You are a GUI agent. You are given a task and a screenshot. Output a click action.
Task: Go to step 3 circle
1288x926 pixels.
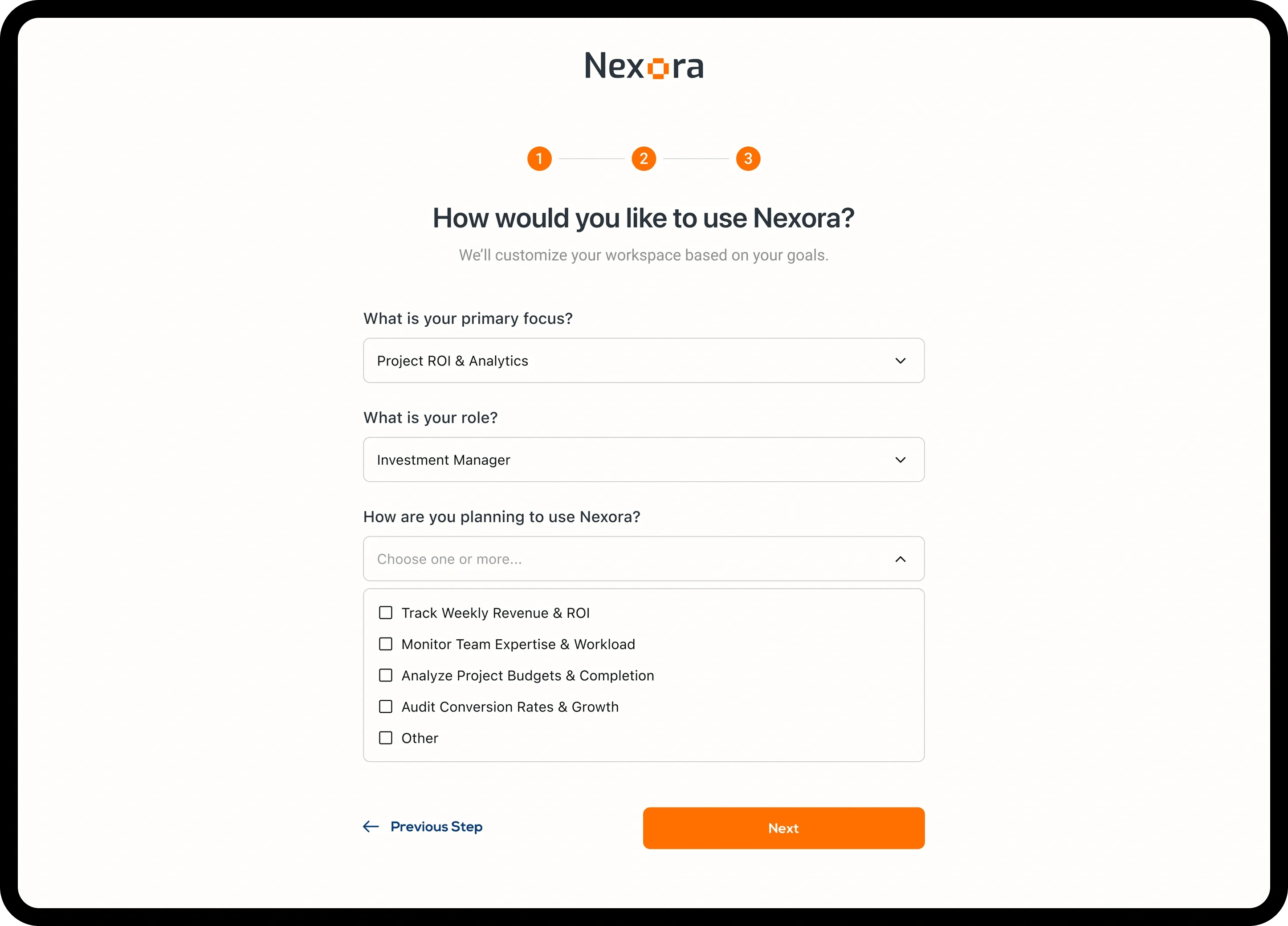pos(748,158)
